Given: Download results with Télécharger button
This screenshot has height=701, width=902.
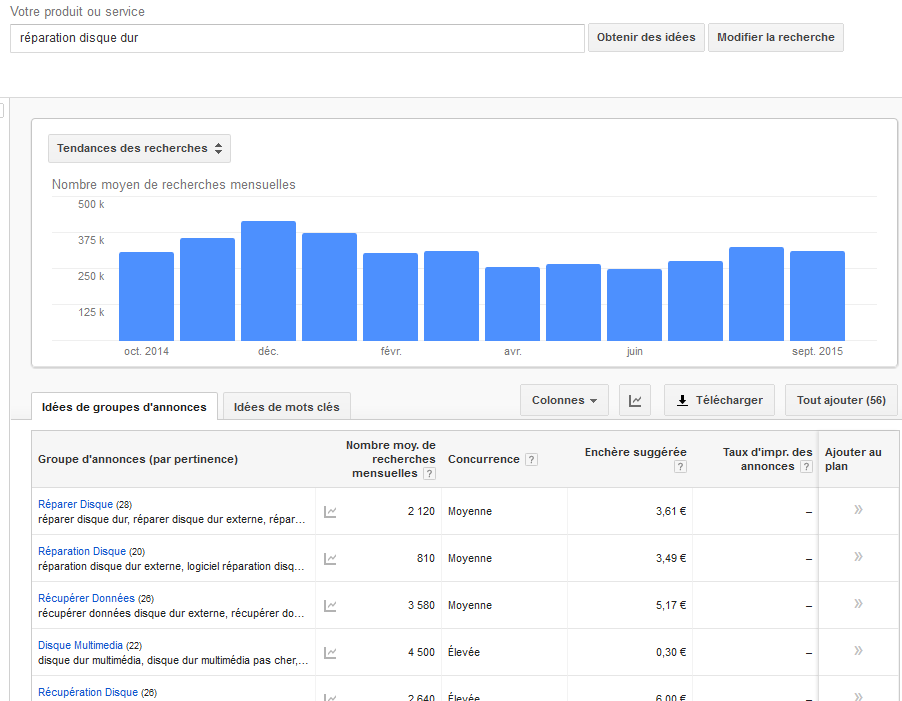Looking at the screenshot, I should tap(719, 400).
